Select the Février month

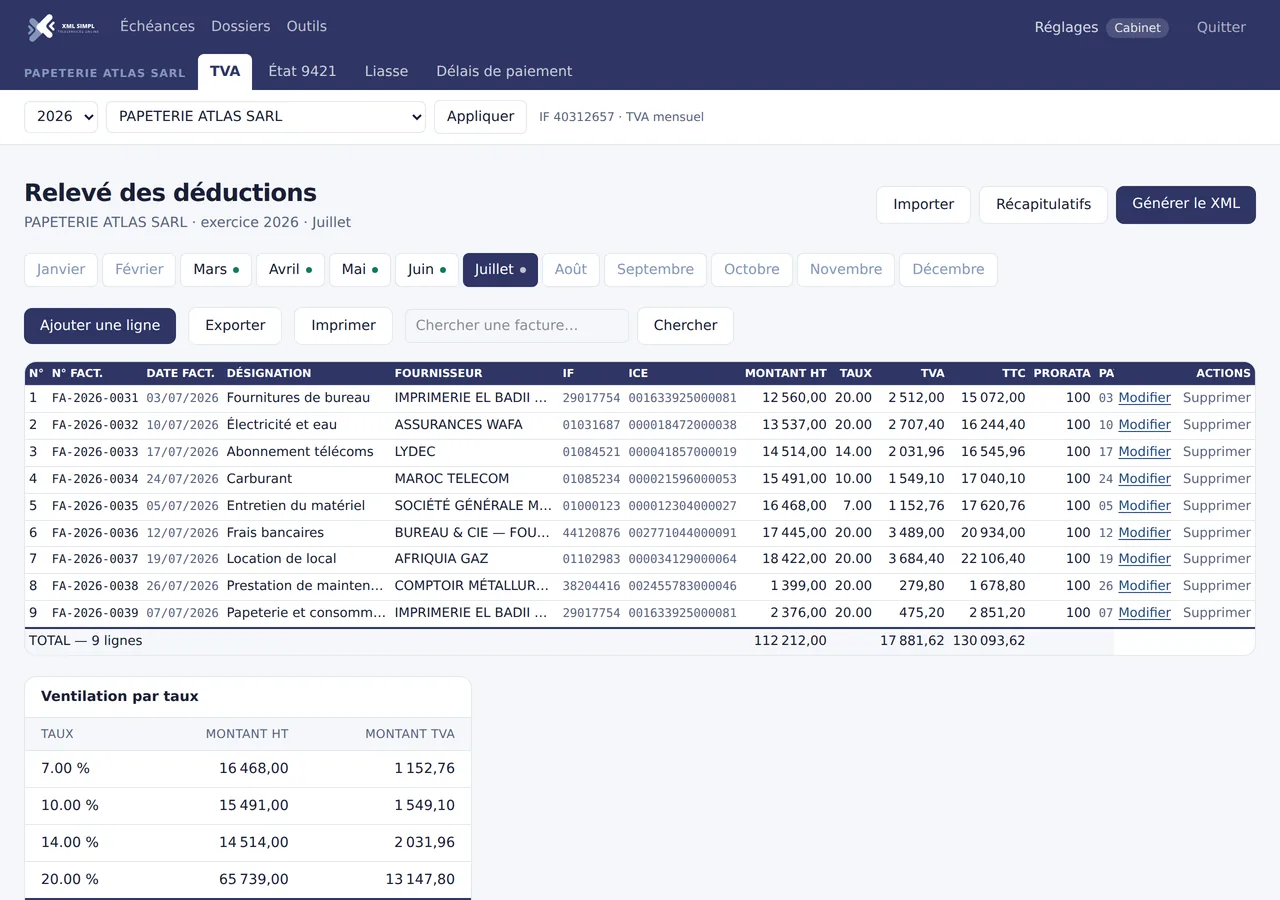[x=139, y=270]
